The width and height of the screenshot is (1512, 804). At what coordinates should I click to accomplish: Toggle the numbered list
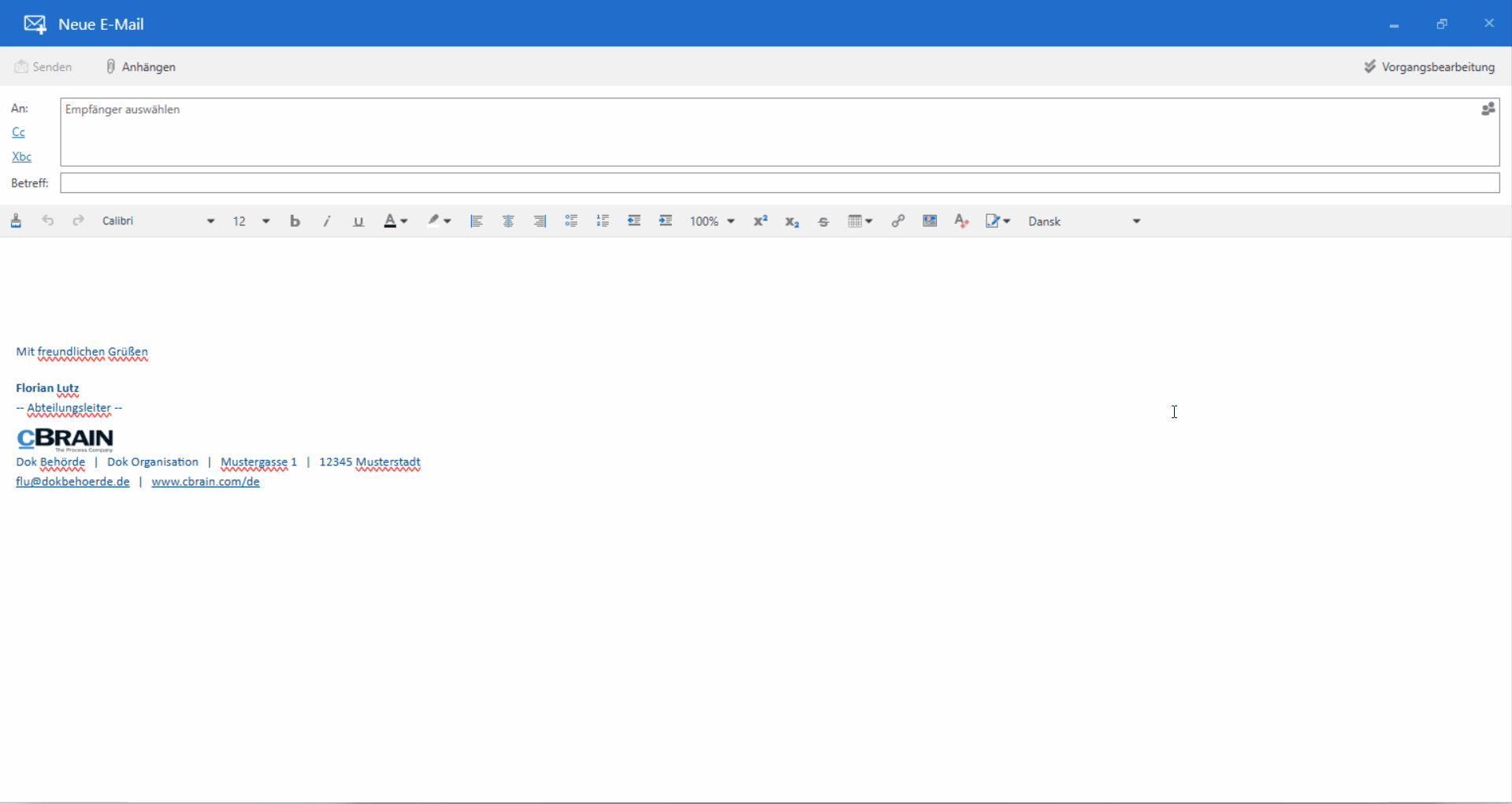click(602, 221)
